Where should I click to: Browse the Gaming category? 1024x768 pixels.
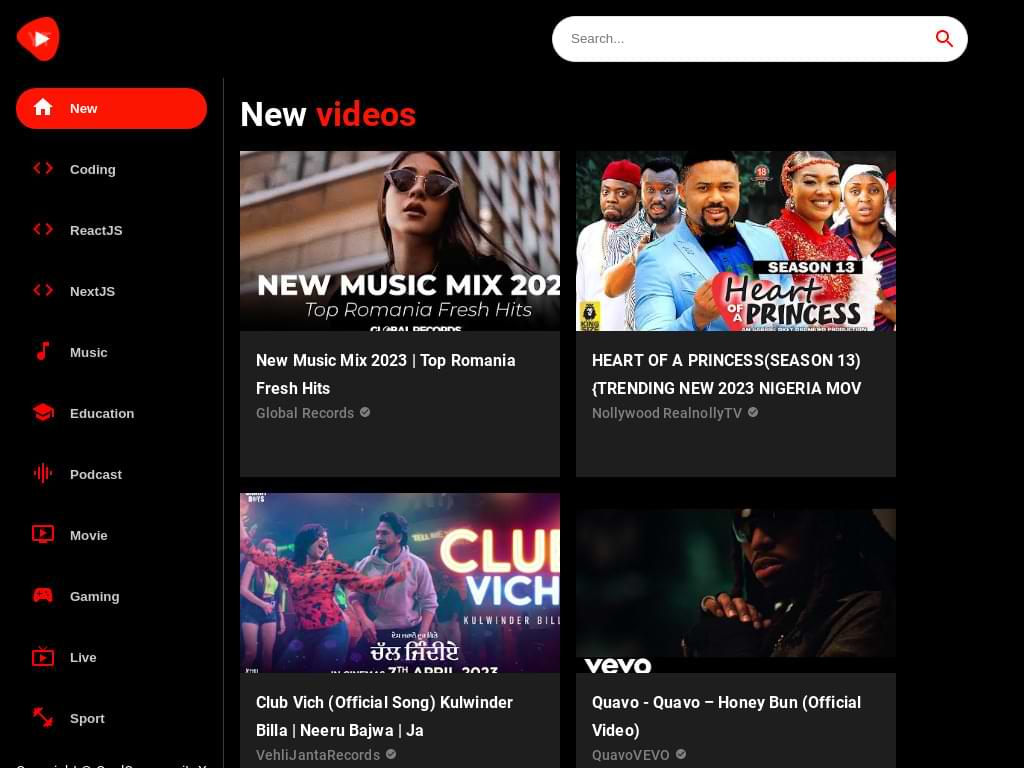click(x=112, y=596)
